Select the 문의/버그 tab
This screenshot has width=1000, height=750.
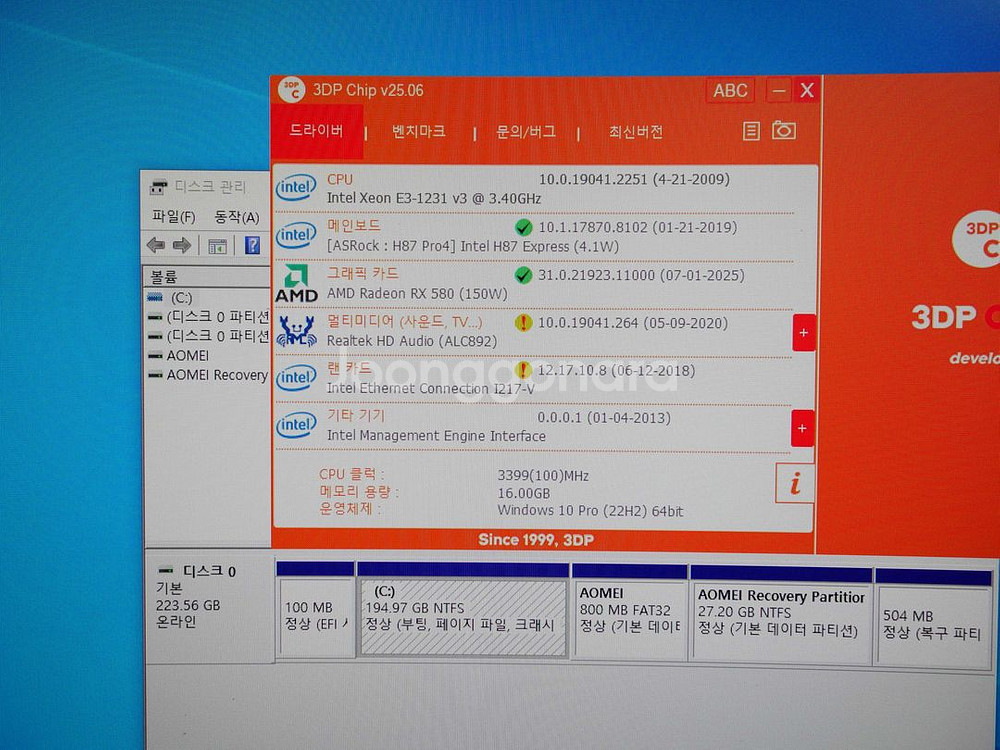[526, 132]
